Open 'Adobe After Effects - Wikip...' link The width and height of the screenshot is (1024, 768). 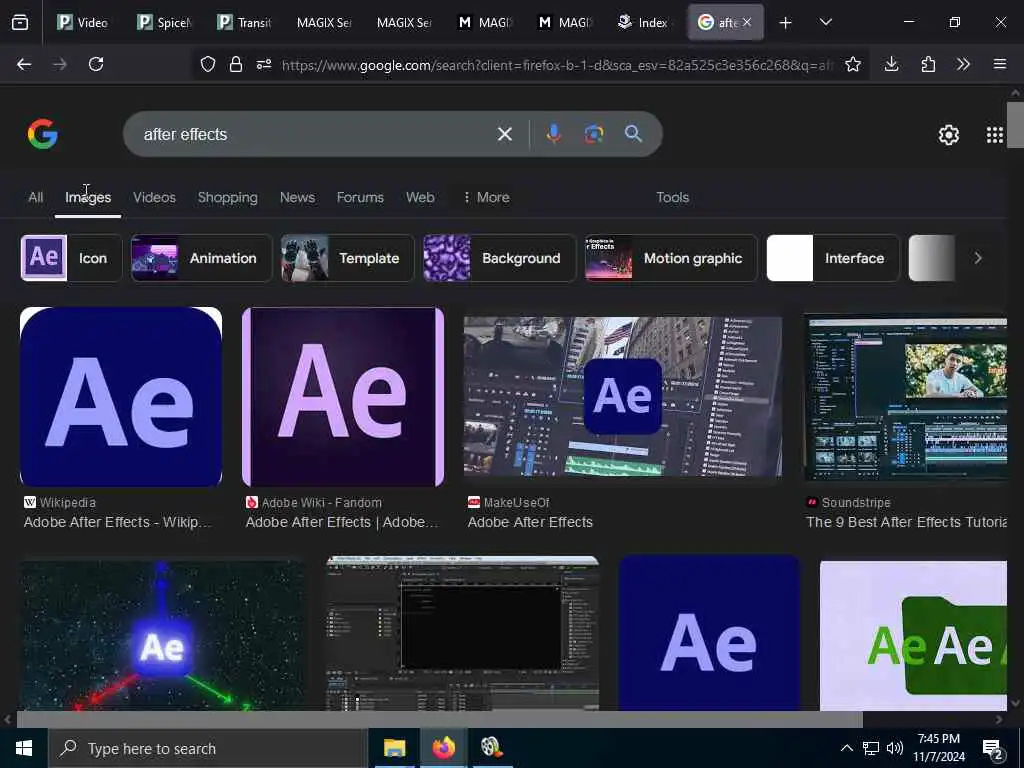(118, 522)
